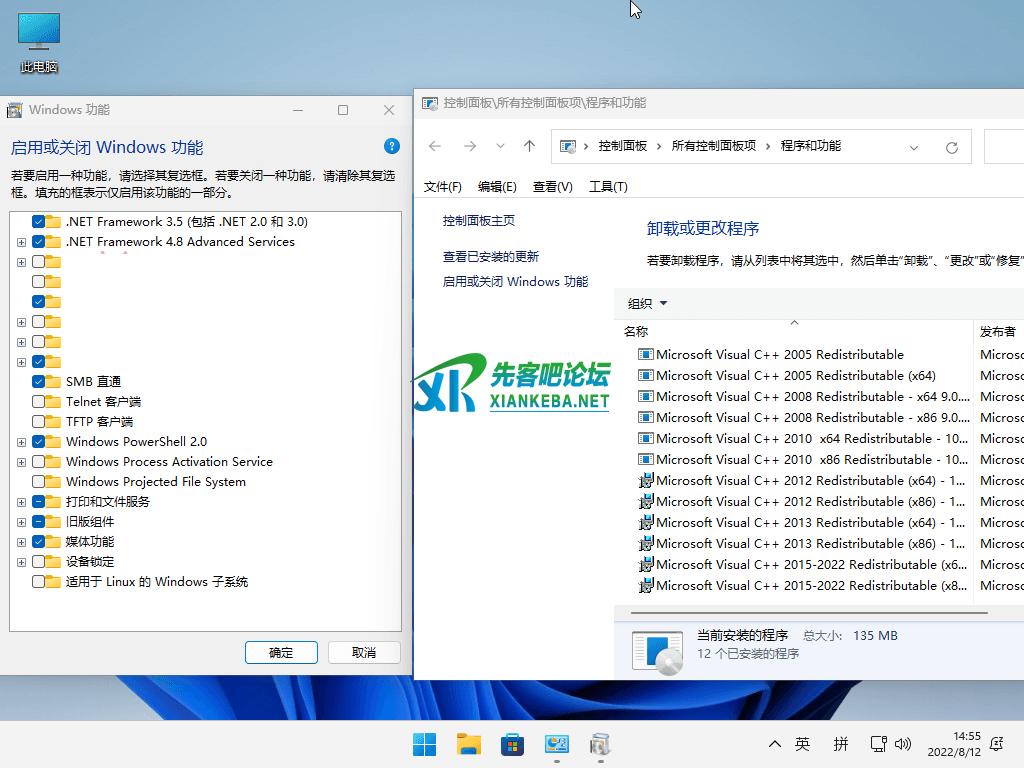Open the Tools menu
This screenshot has width=1024, height=768.
click(608, 186)
